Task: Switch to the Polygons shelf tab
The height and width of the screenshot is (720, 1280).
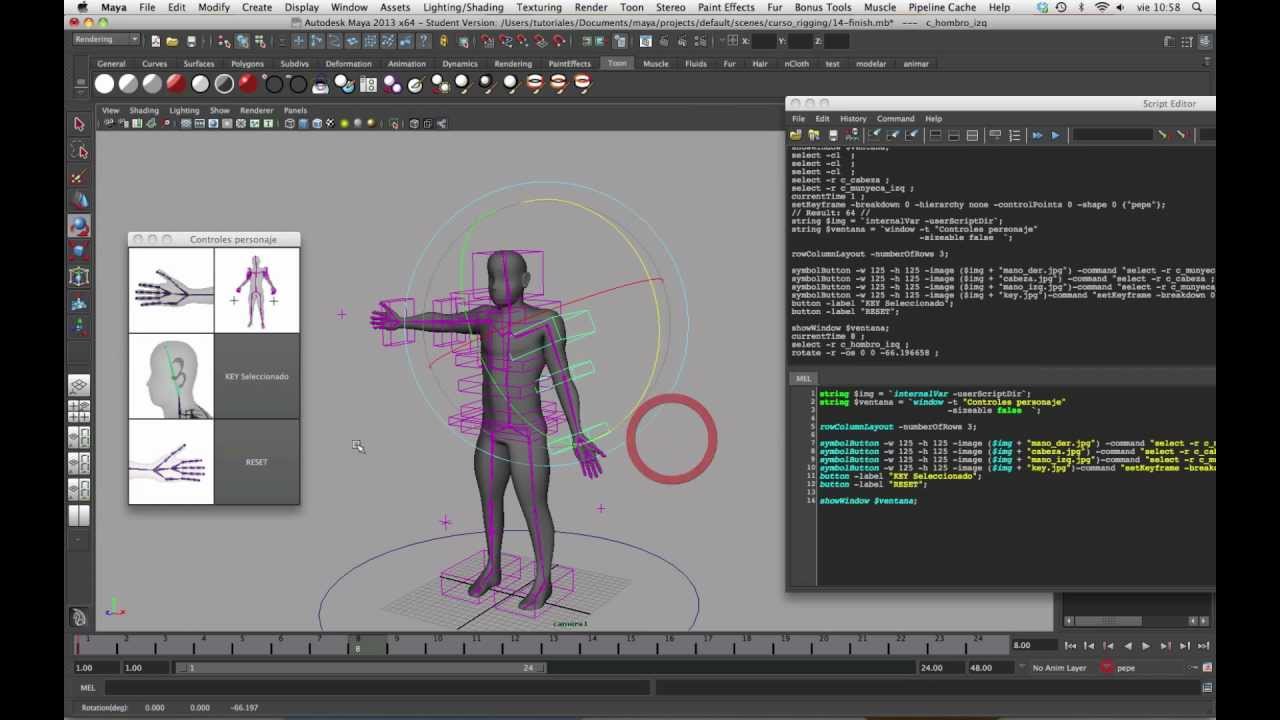Action: pos(247,63)
